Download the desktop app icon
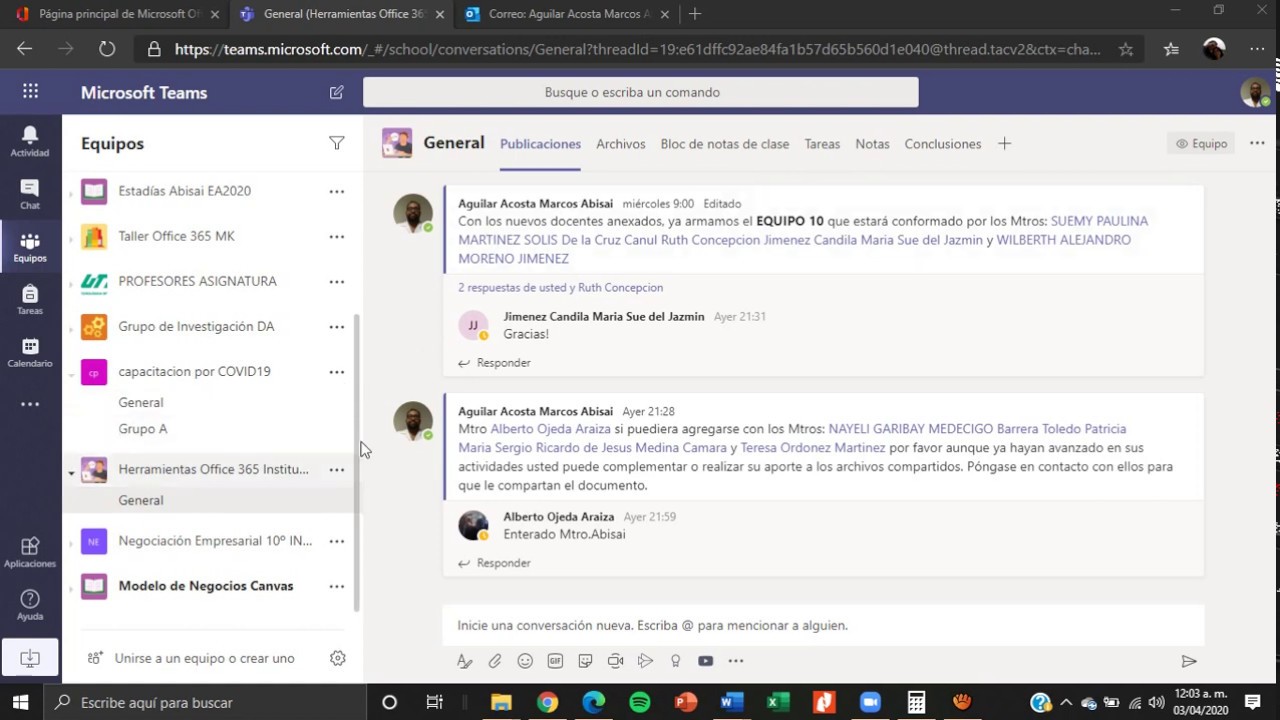This screenshot has height=720, width=1280. [30, 659]
